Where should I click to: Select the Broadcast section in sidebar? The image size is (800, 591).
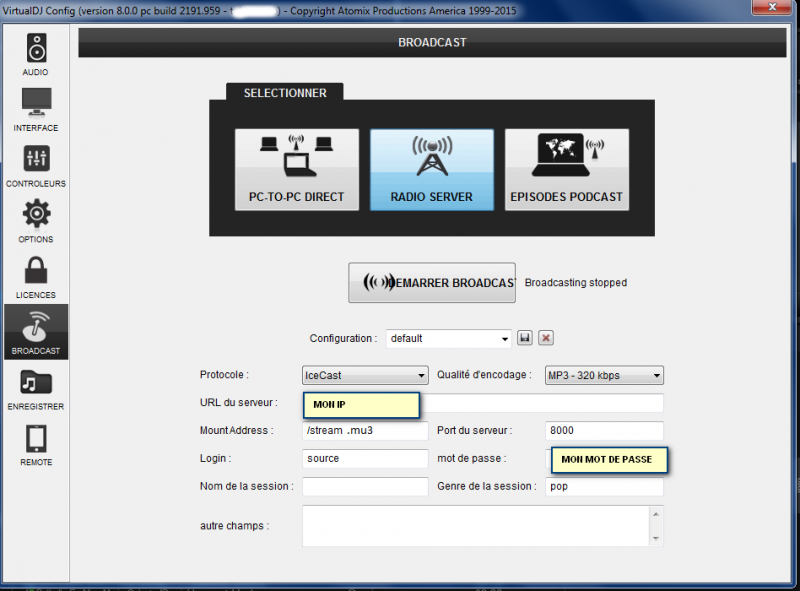point(36,332)
